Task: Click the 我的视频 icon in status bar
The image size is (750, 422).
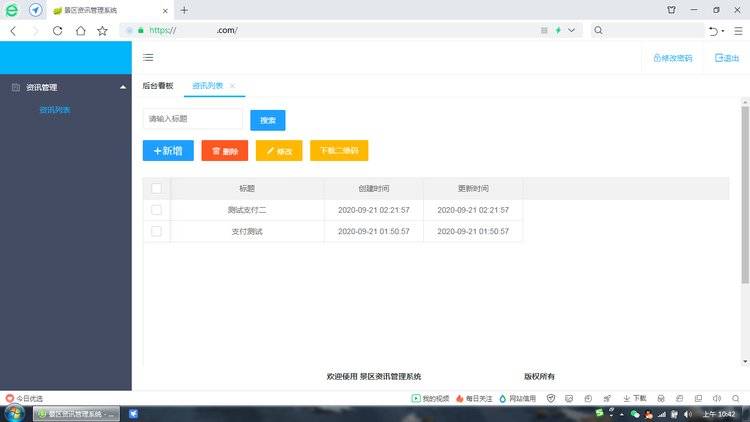Action: (430, 398)
